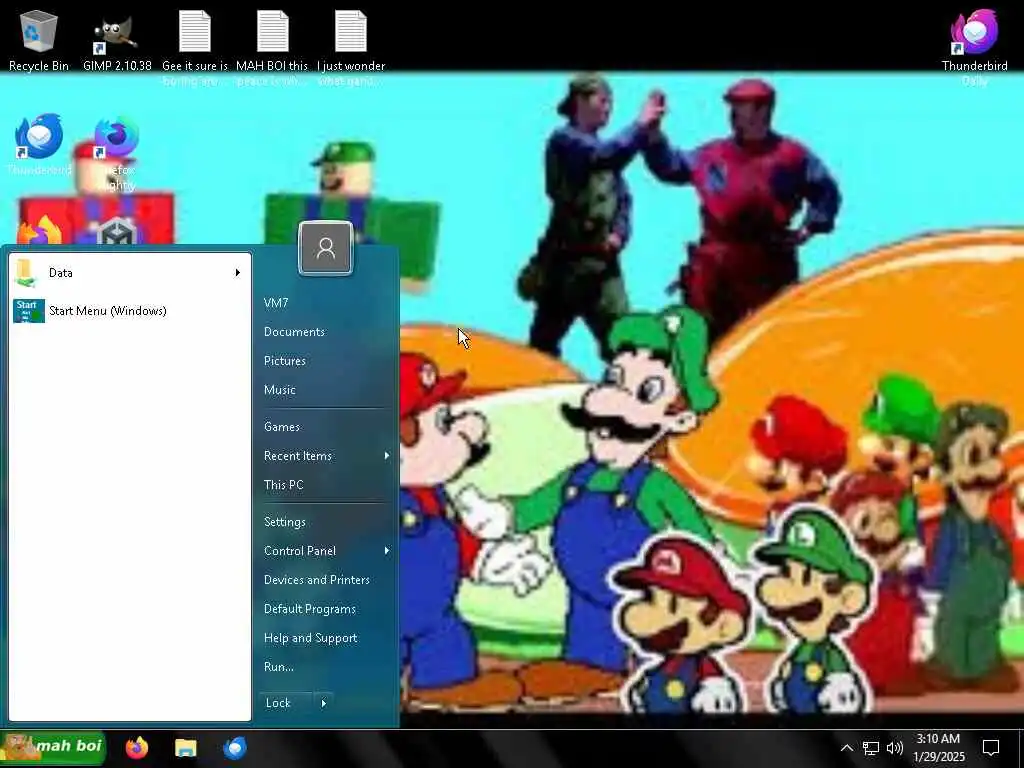Viewport: 1024px width, 768px height.
Task: Open the Recycle Bin desktop icon
Action: [39, 40]
